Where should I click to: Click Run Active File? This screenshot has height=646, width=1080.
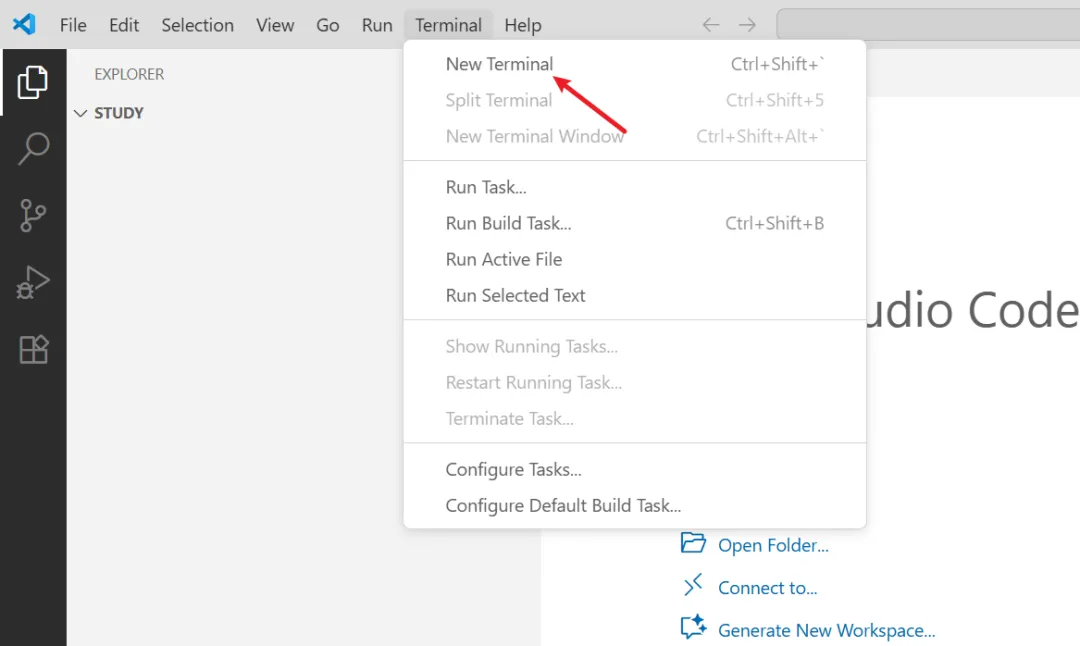504,259
